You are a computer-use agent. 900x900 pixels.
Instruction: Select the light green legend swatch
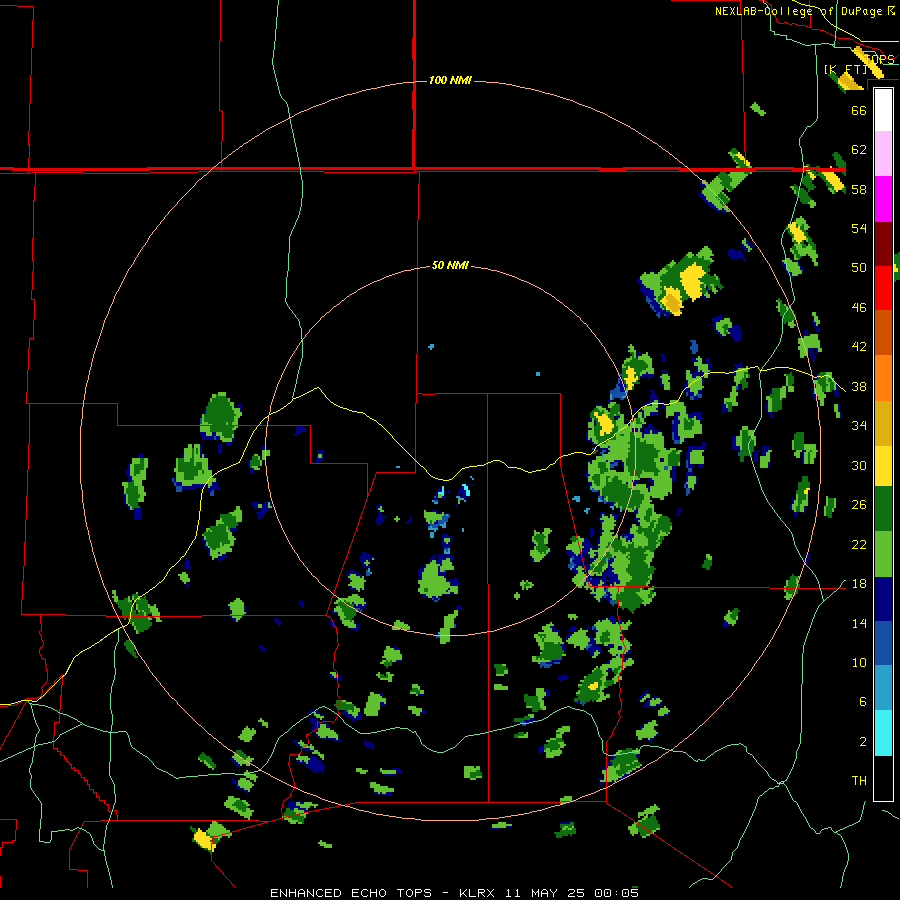pyautogui.click(x=883, y=554)
